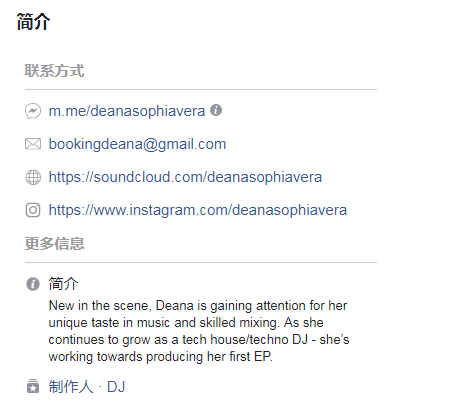Open the DJ category link
This screenshot has height=414, width=464.
[x=116, y=387]
